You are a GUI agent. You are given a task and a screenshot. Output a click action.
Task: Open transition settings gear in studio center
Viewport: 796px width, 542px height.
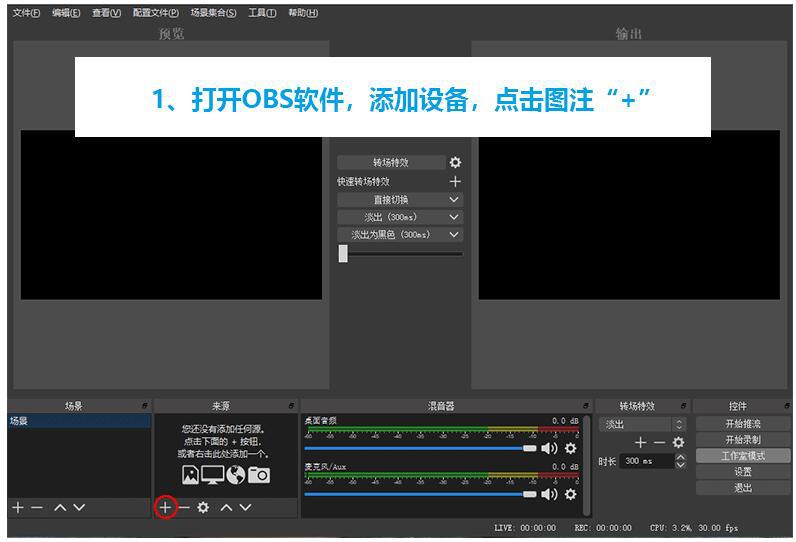(x=455, y=162)
